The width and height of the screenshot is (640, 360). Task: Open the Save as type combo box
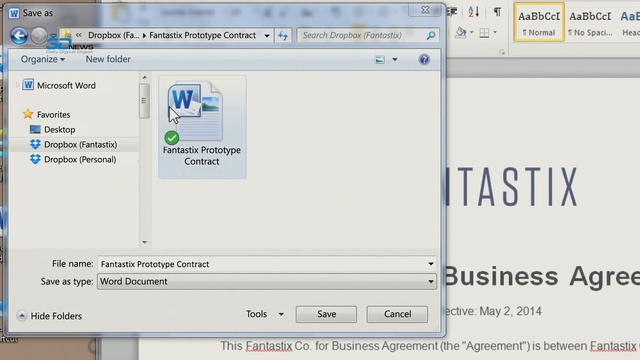point(267,282)
